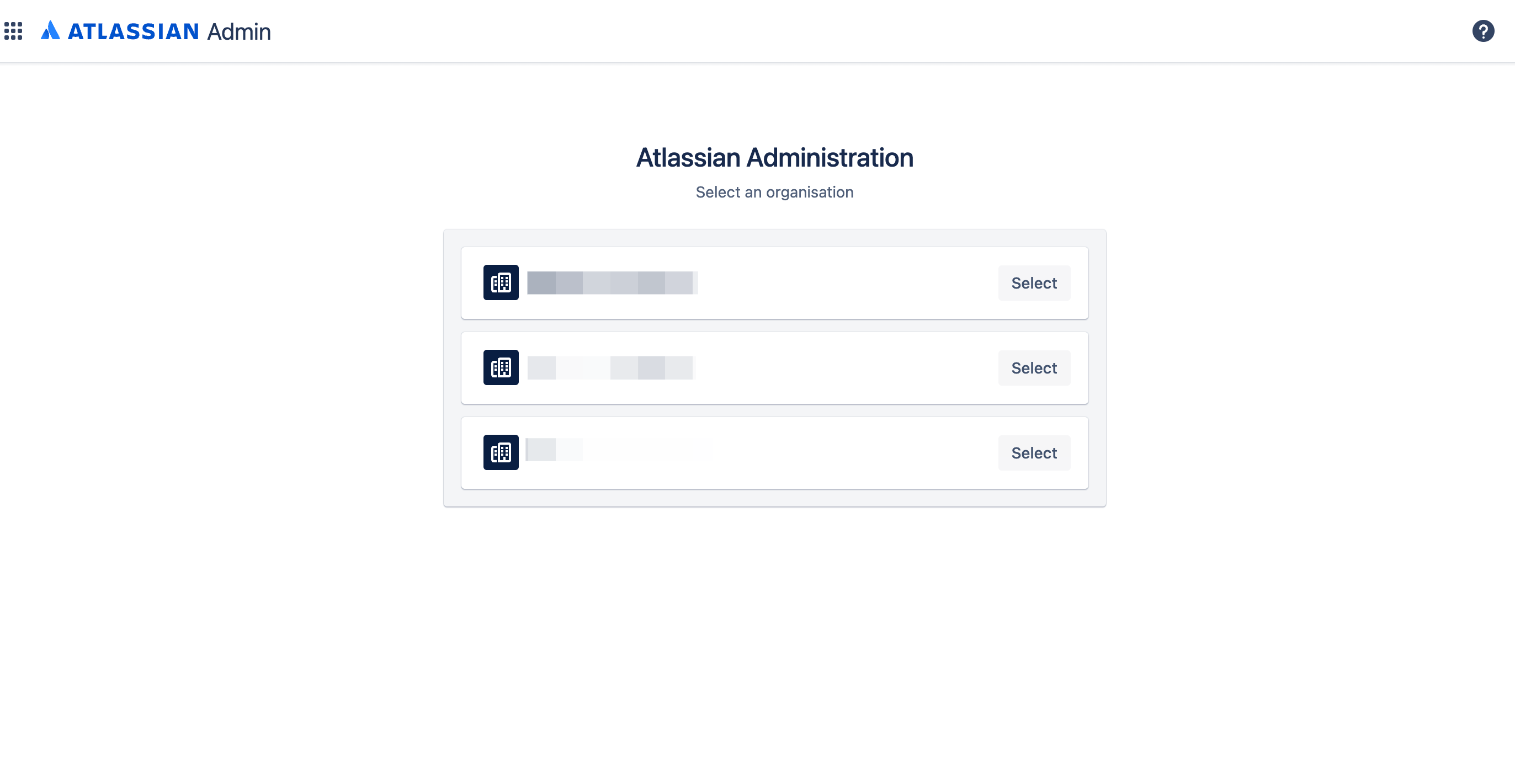Click the Atlassian grid menu icon
1515x784 pixels.
click(15, 30)
